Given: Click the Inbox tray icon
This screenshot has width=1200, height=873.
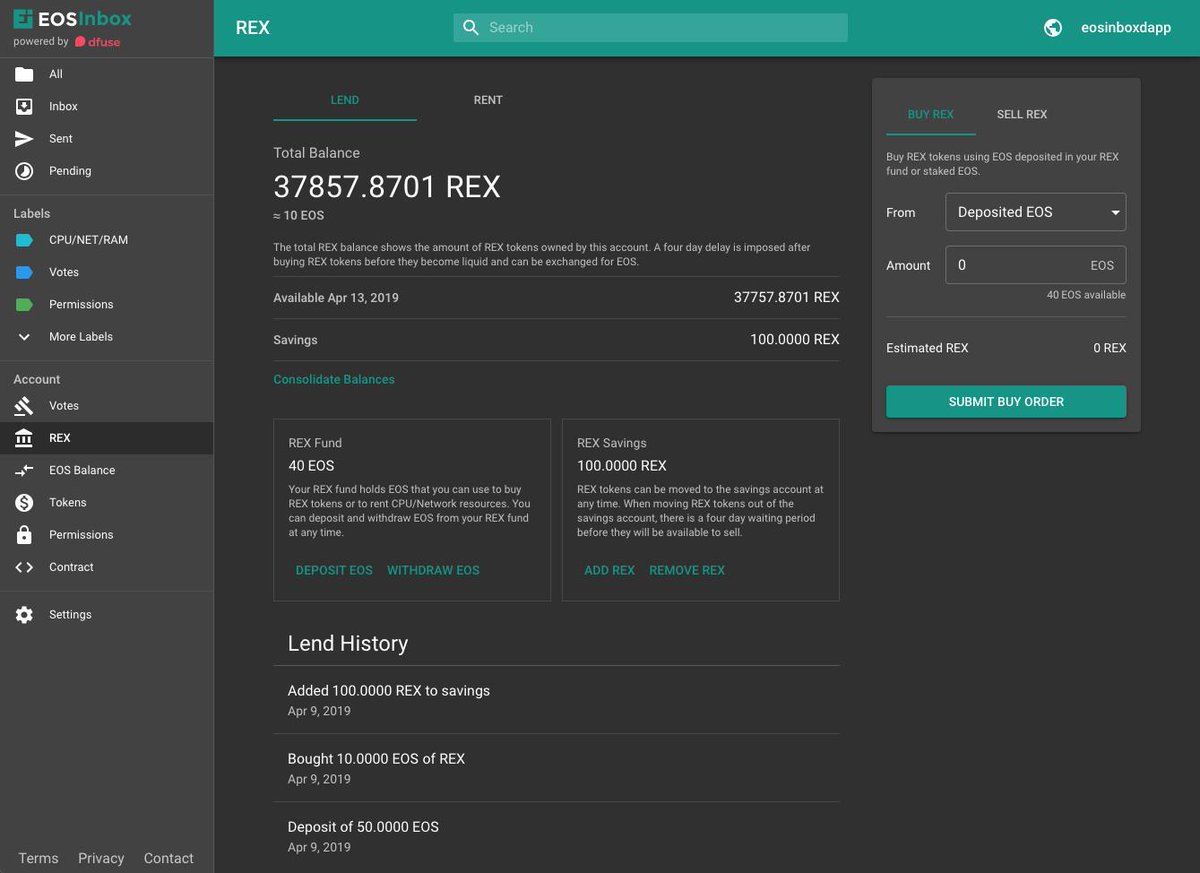Looking at the screenshot, I should pyautogui.click(x=24, y=106).
